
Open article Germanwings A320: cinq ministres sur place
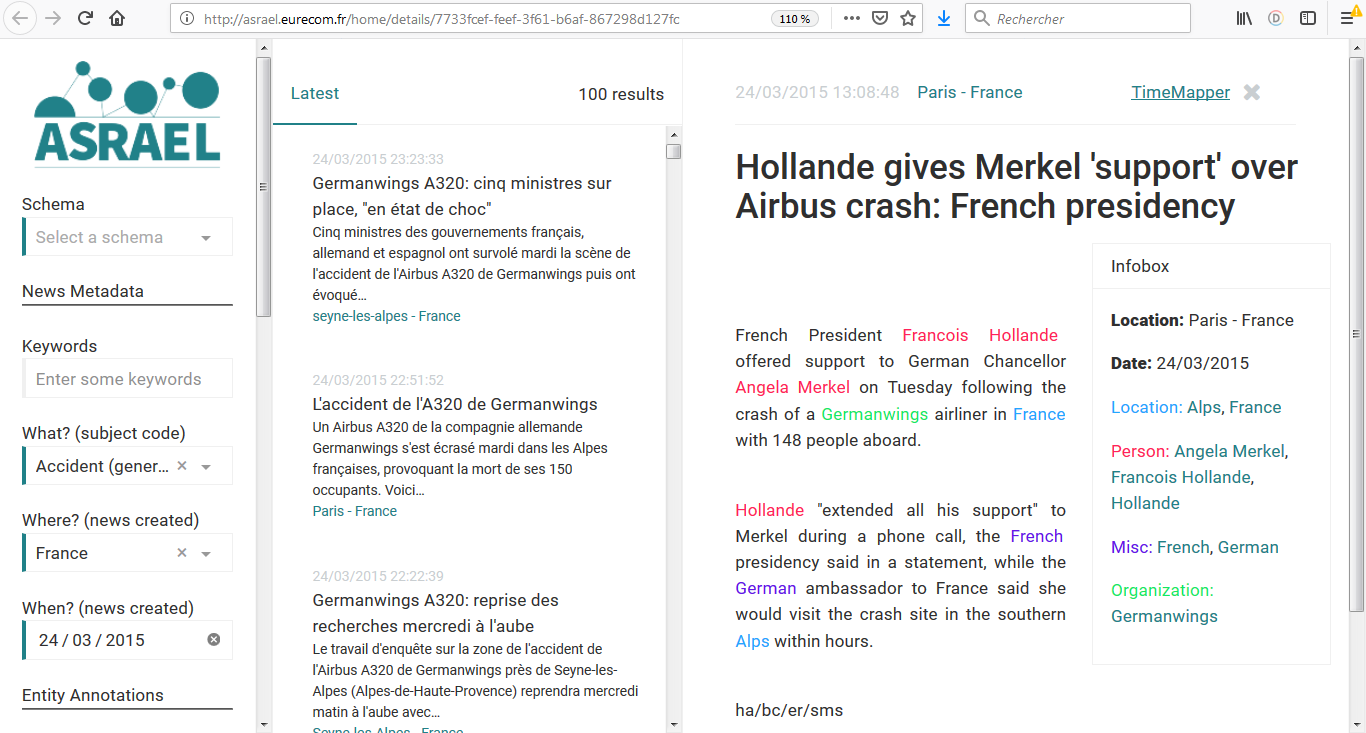click(x=462, y=196)
